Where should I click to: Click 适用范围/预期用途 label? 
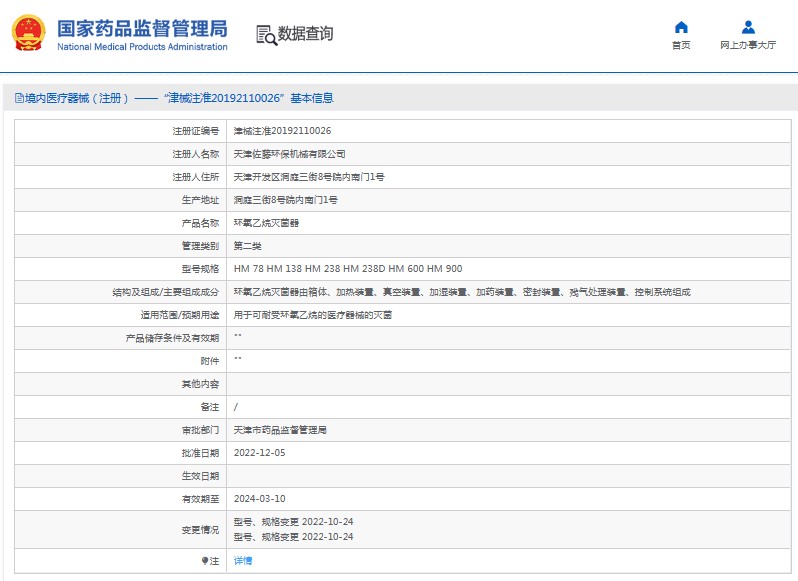click(x=180, y=315)
